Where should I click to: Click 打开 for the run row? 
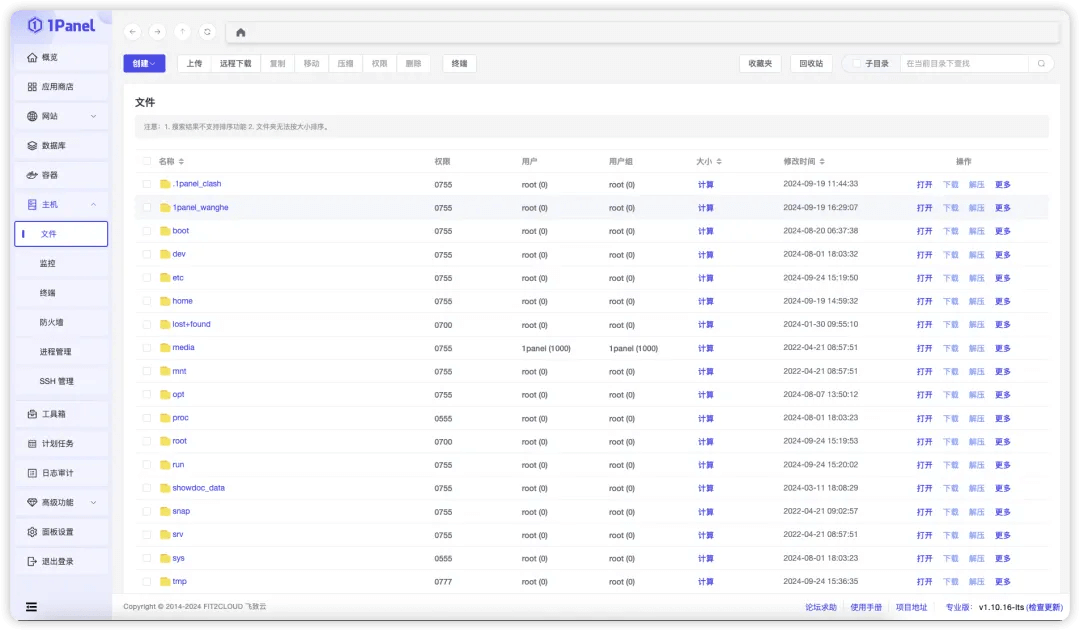click(924, 465)
